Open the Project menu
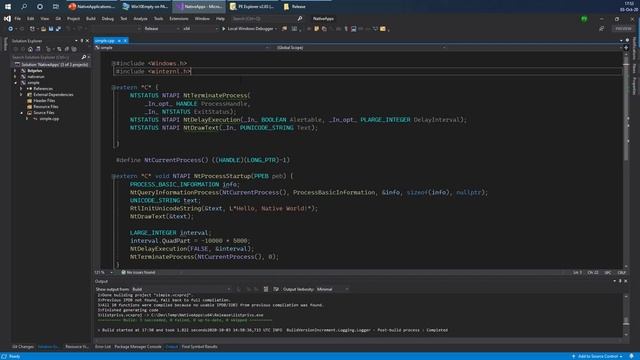 coord(73,19)
